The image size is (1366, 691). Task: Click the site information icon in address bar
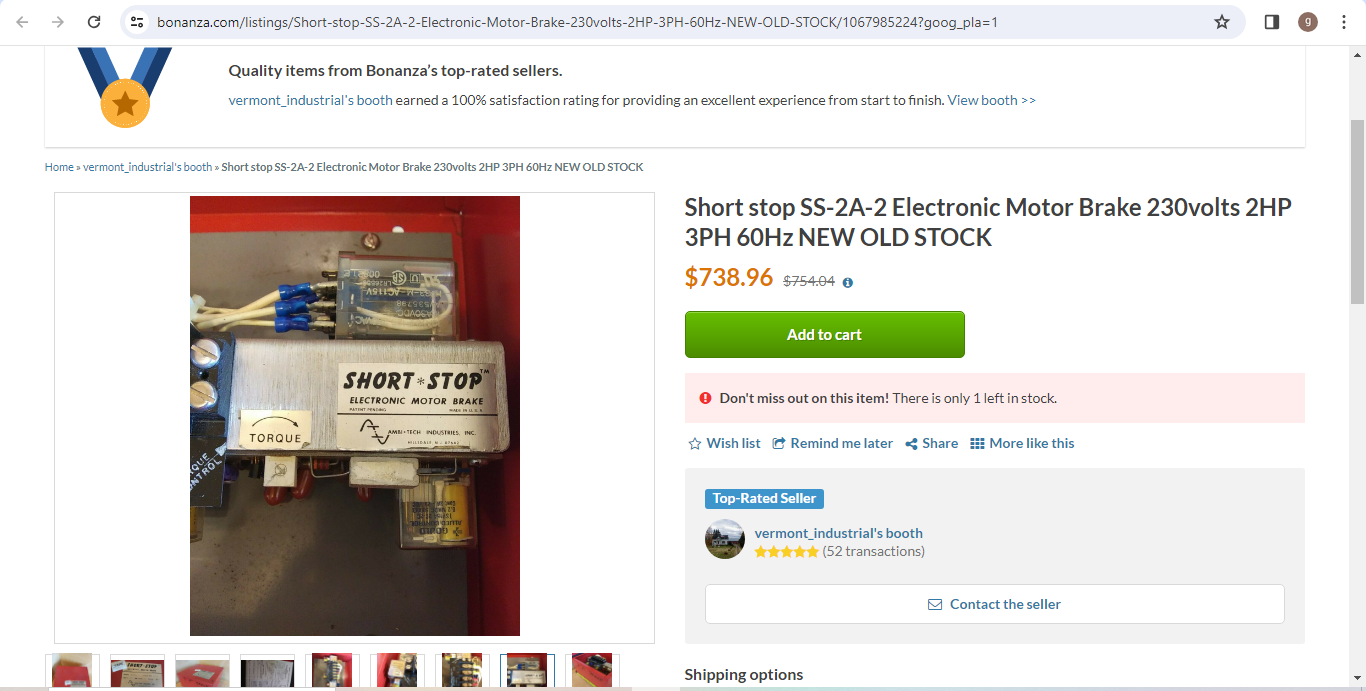point(137,22)
